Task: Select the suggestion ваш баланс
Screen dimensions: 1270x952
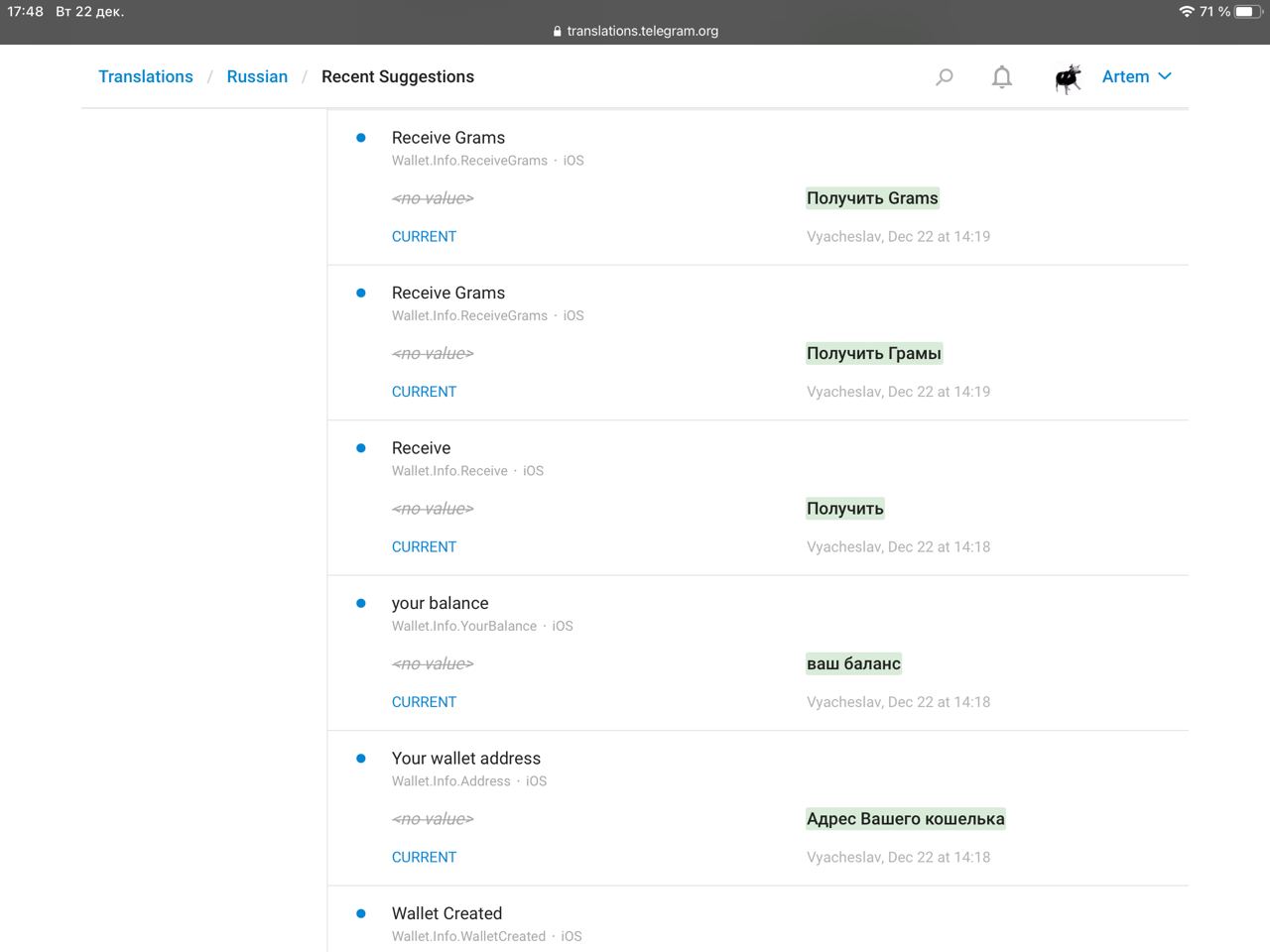Action: (x=853, y=663)
